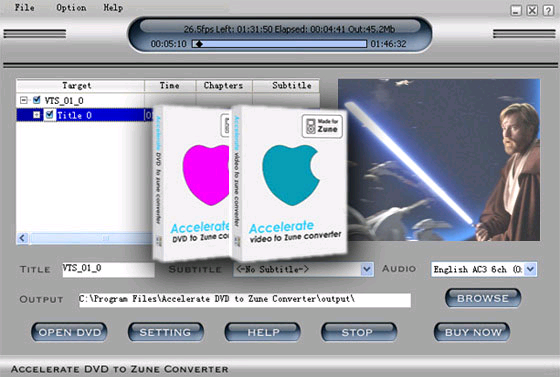Open the Audio dropdown
The height and width of the screenshot is (377, 560).
point(530,270)
